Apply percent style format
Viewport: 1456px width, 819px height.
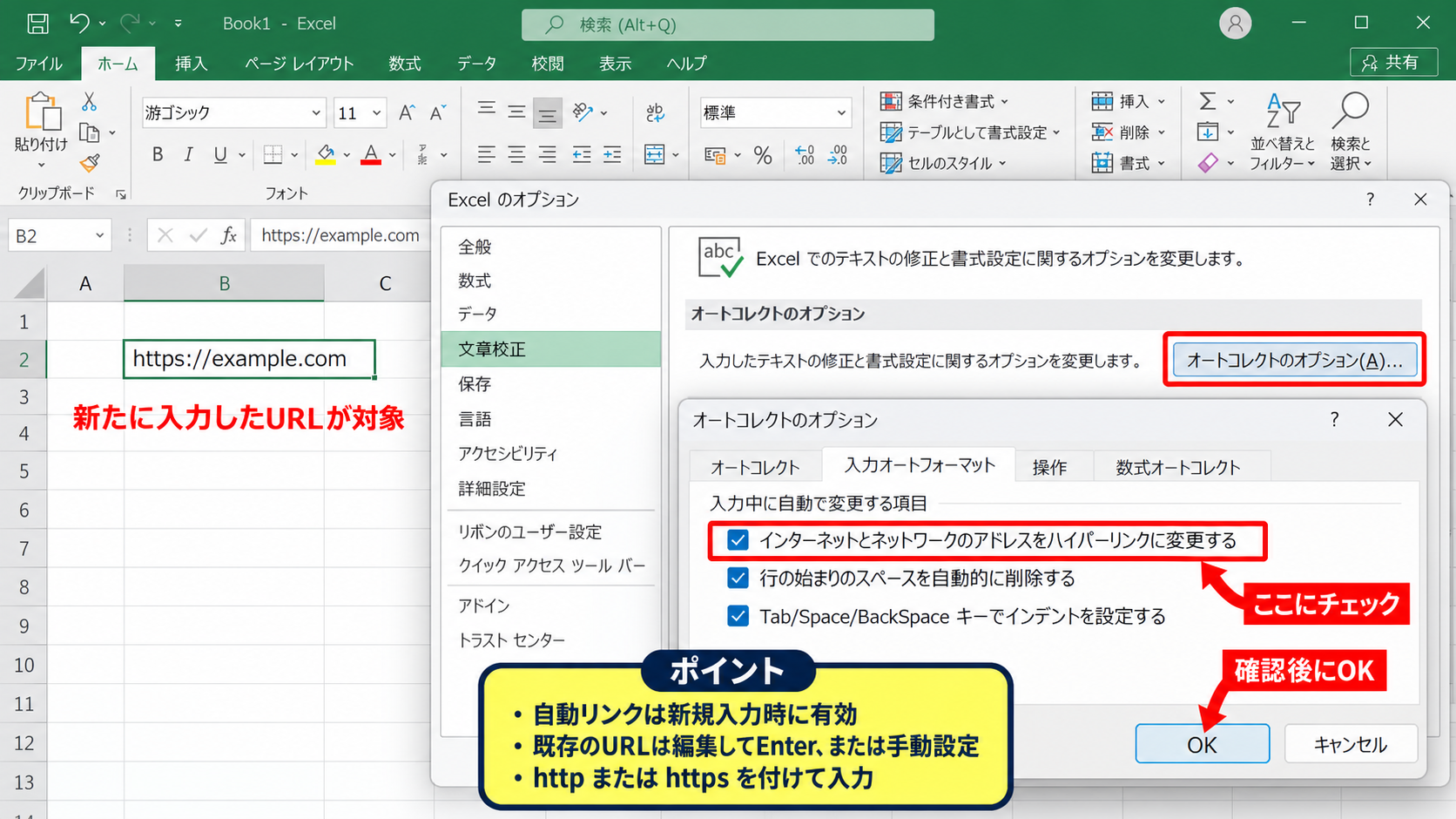point(763,155)
